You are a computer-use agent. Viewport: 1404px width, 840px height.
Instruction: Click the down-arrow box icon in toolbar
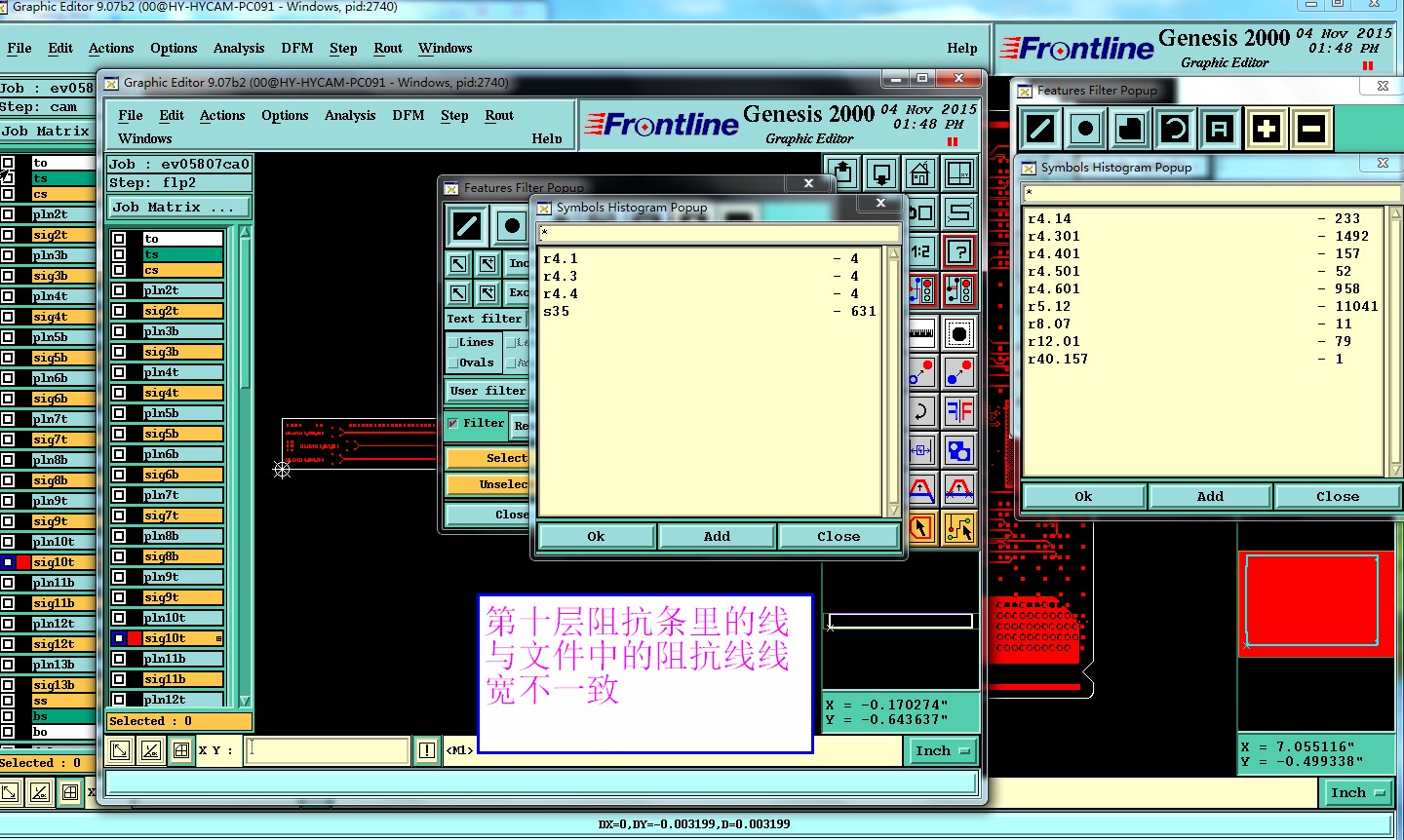point(881,174)
